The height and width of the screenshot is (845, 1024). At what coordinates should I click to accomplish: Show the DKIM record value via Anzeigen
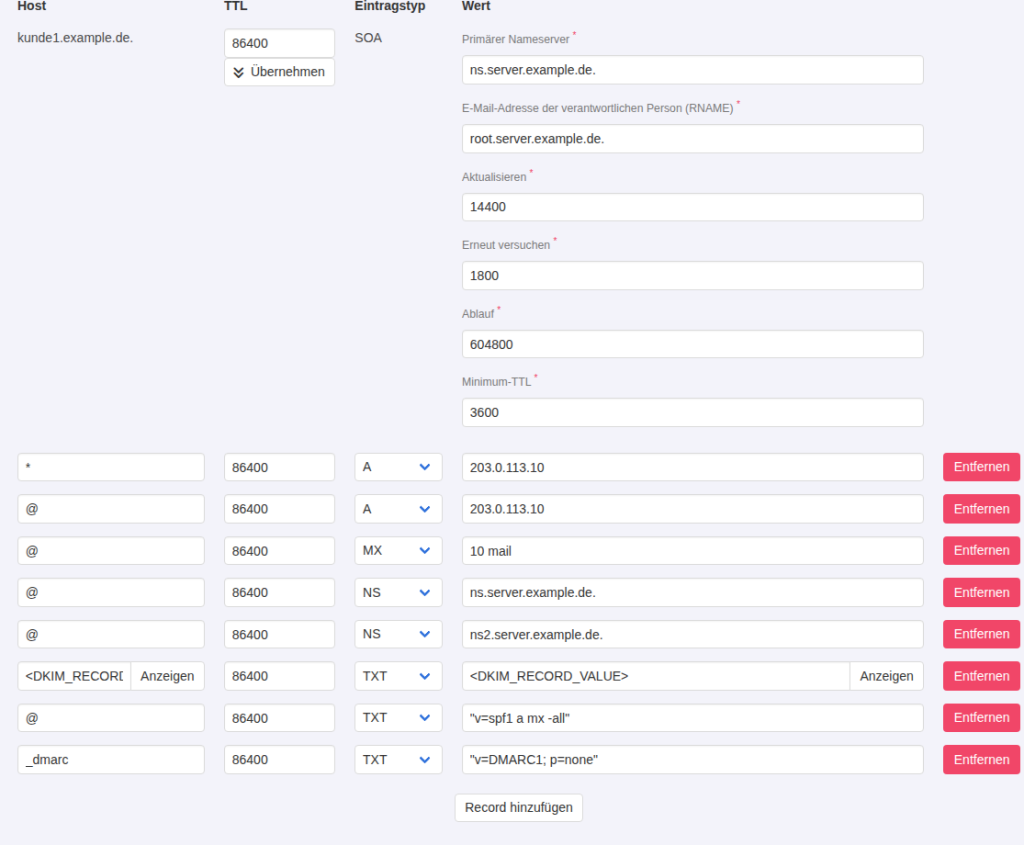click(886, 676)
